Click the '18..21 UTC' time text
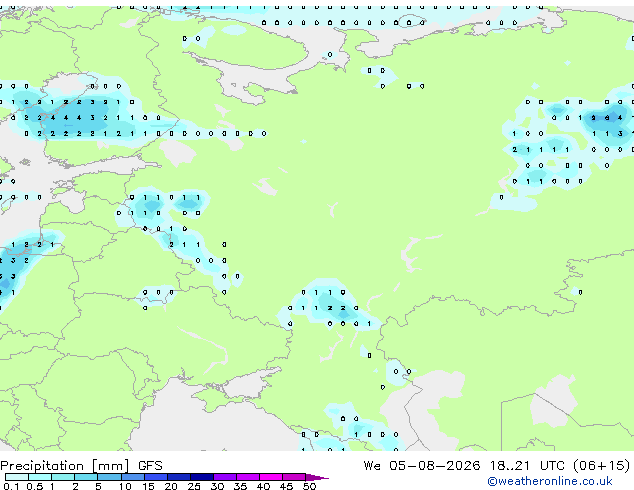The width and height of the screenshot is (634, 490). pos(528,466)
